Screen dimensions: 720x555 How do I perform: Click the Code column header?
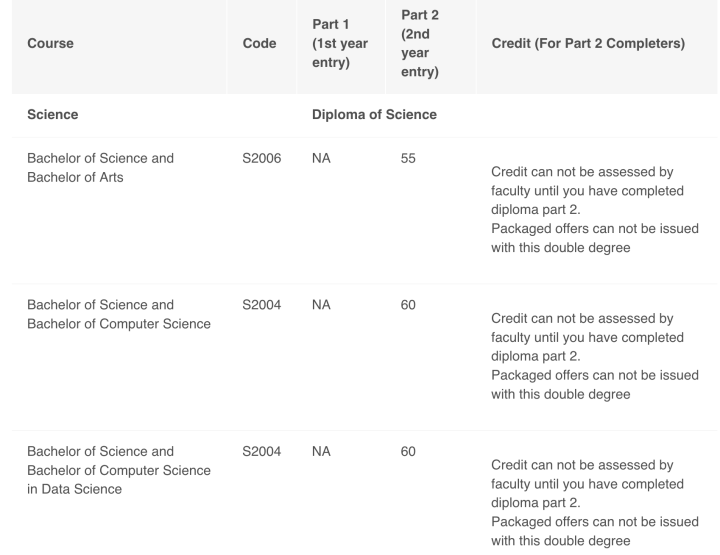(x=259, y=43)
